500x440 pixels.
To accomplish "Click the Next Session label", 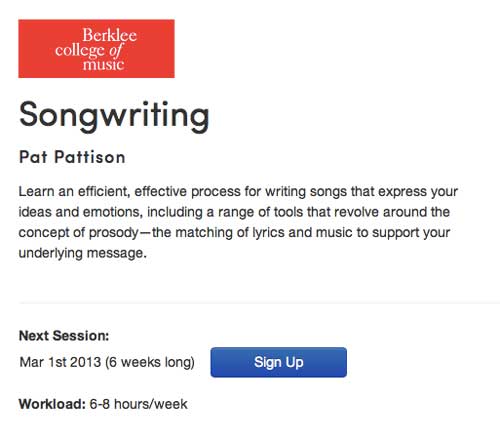I will click(64, 336).
